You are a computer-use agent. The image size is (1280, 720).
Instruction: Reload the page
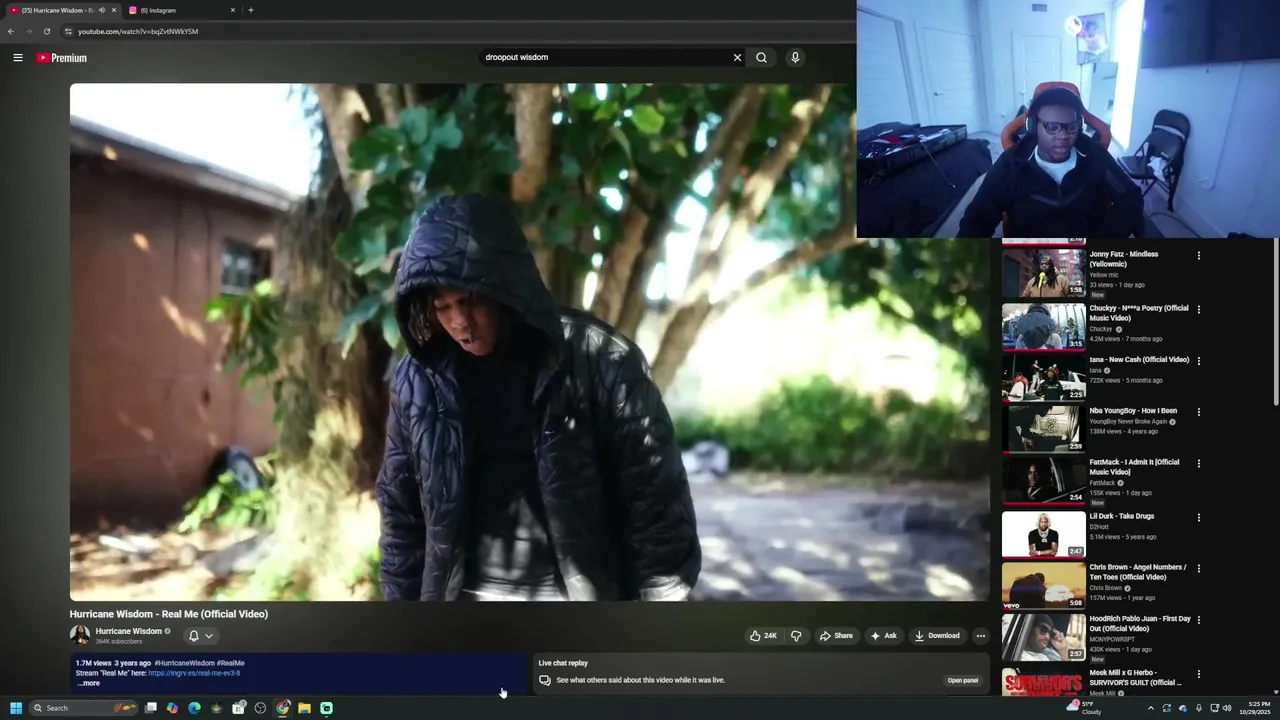(47, 31)
